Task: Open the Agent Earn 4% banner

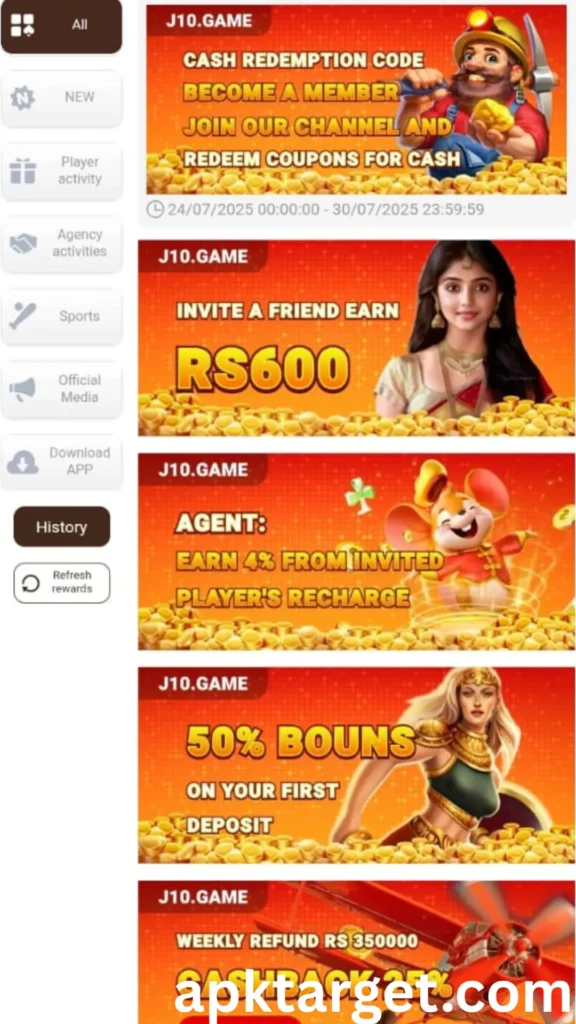Action: [x=356, y=551]
